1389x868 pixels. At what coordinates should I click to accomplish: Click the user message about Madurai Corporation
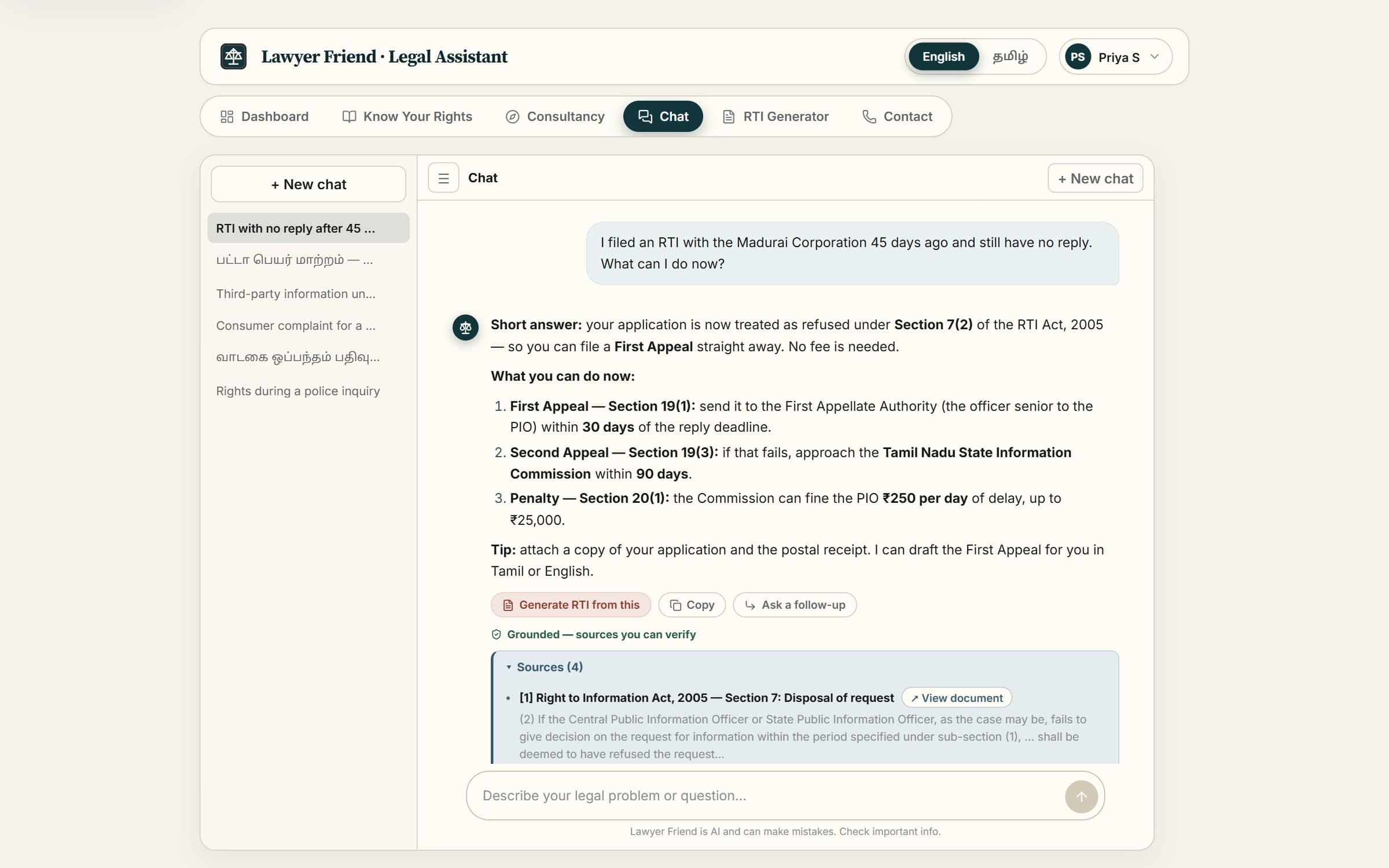coord(852,253)
